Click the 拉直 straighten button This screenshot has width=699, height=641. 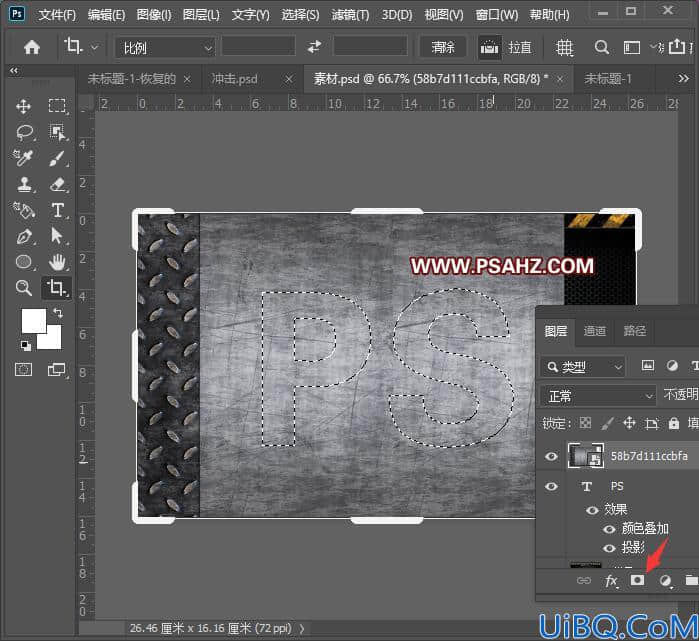click(506, 47)
